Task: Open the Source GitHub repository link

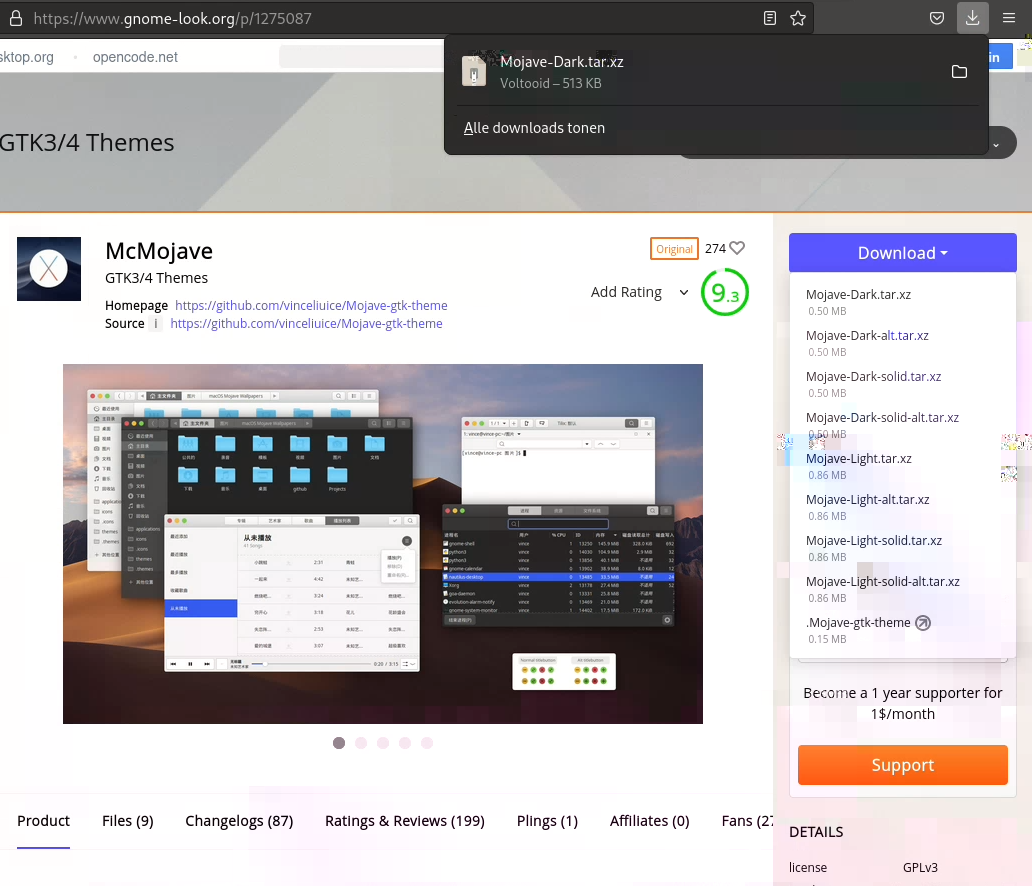Action: tap(306, 323)
